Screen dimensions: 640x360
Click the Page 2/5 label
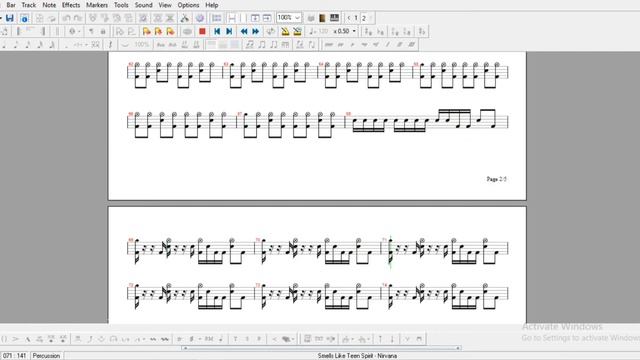click(496, 179)
